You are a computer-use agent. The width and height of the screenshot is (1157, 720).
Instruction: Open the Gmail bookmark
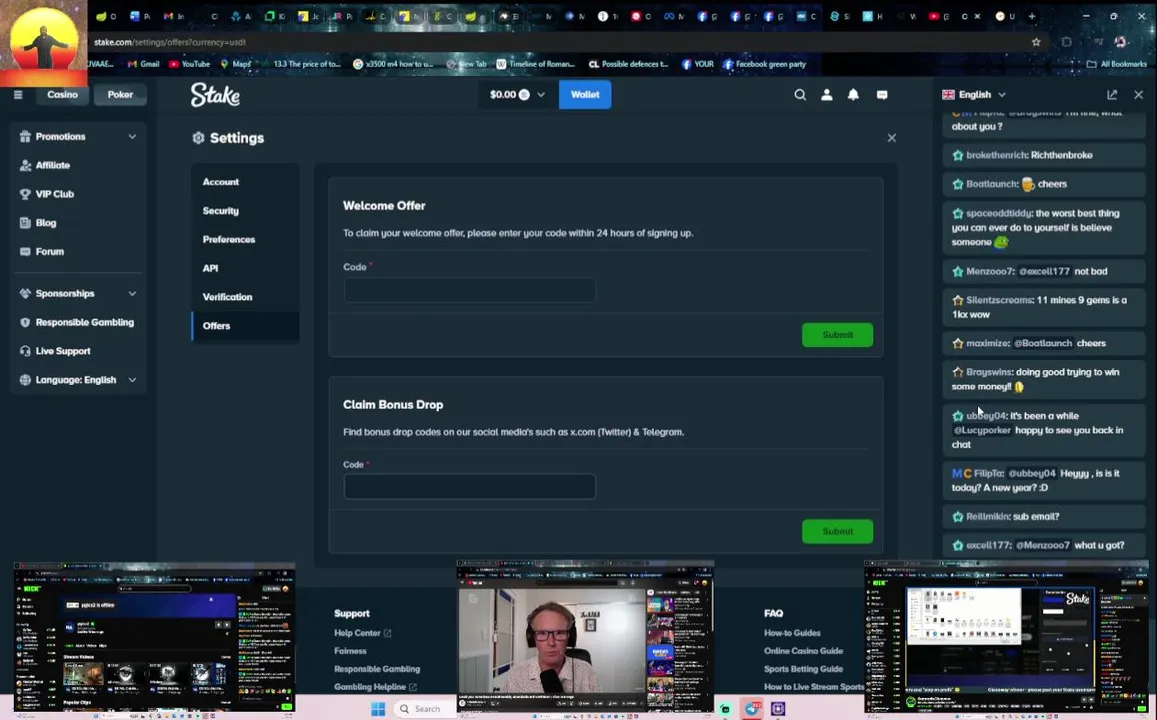pos(143,64)
